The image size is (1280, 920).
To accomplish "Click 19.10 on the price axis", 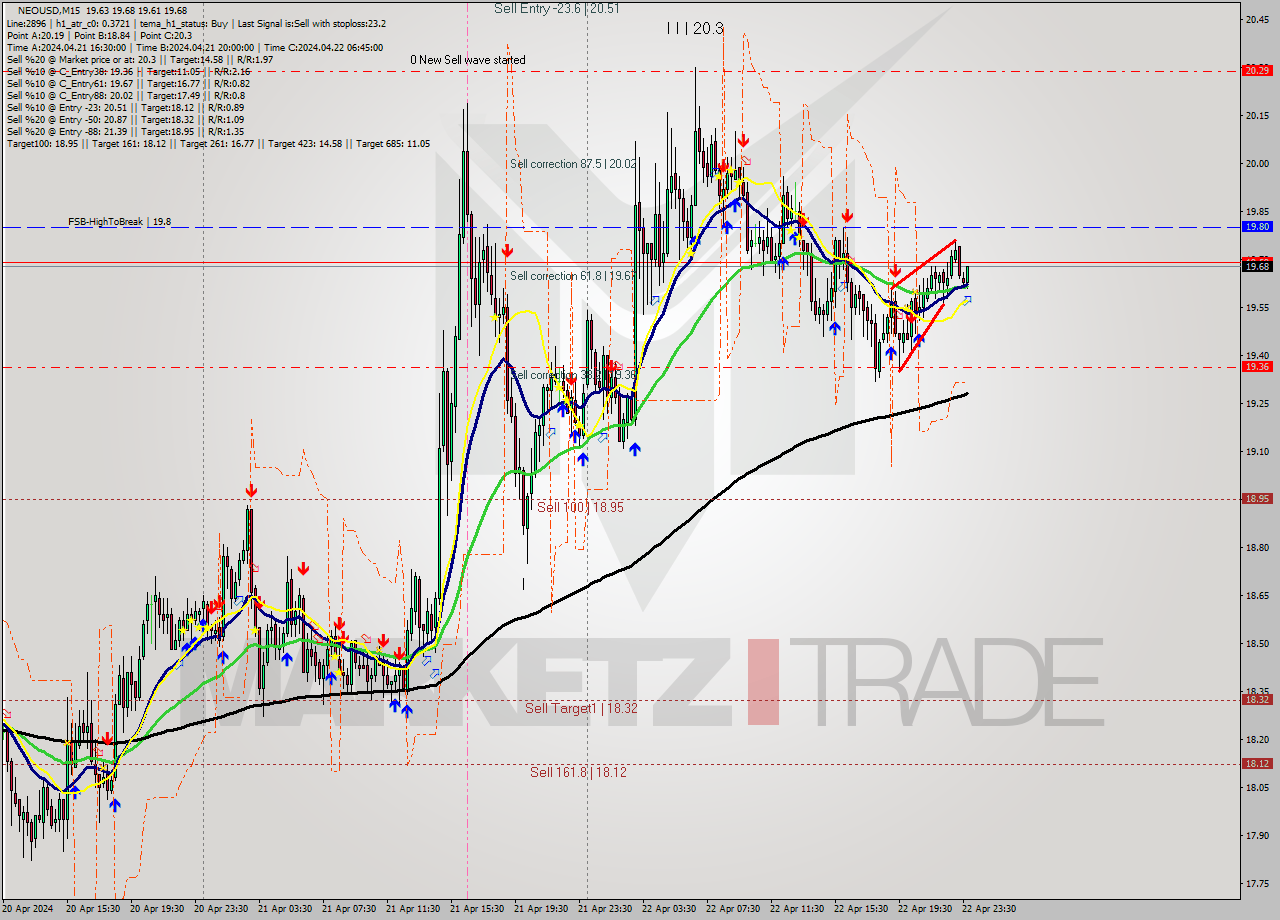I will [x=1257, y=451].
